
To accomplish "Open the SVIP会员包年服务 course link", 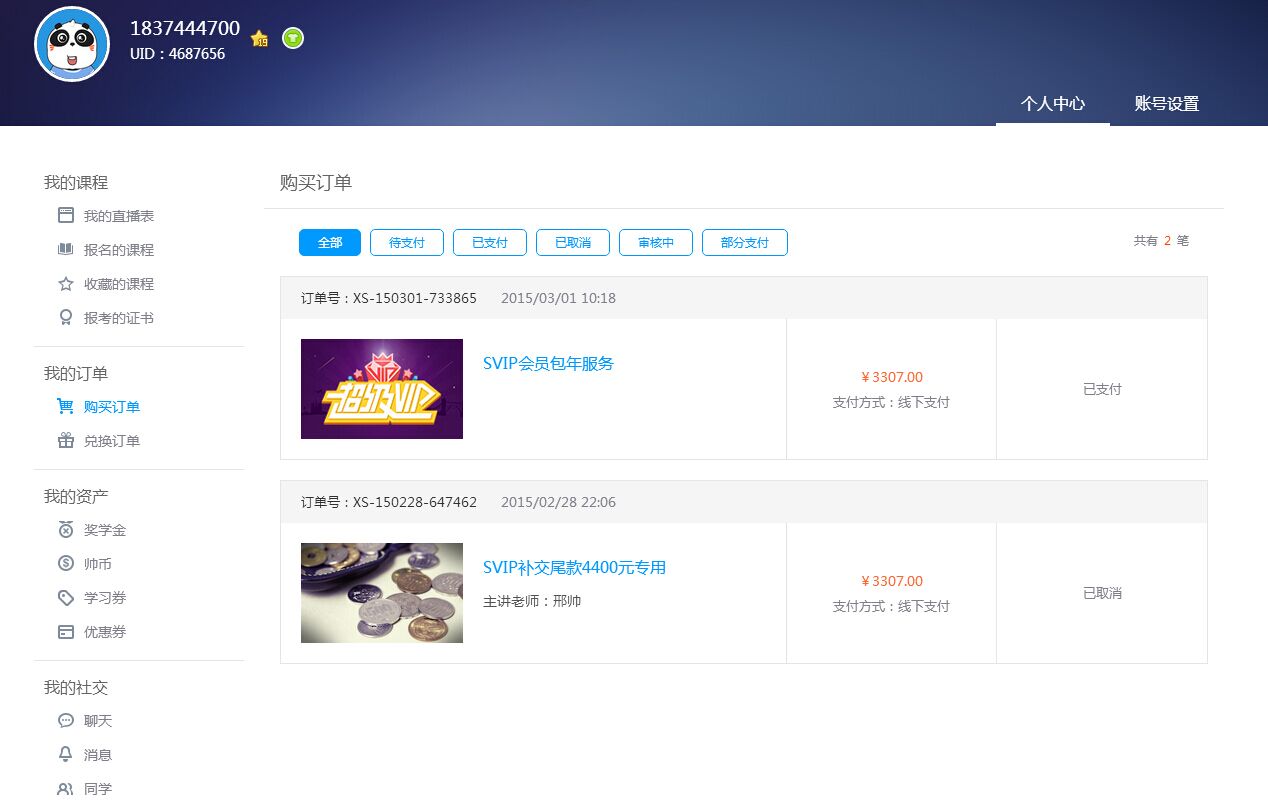I will click(x=548, y=364).
